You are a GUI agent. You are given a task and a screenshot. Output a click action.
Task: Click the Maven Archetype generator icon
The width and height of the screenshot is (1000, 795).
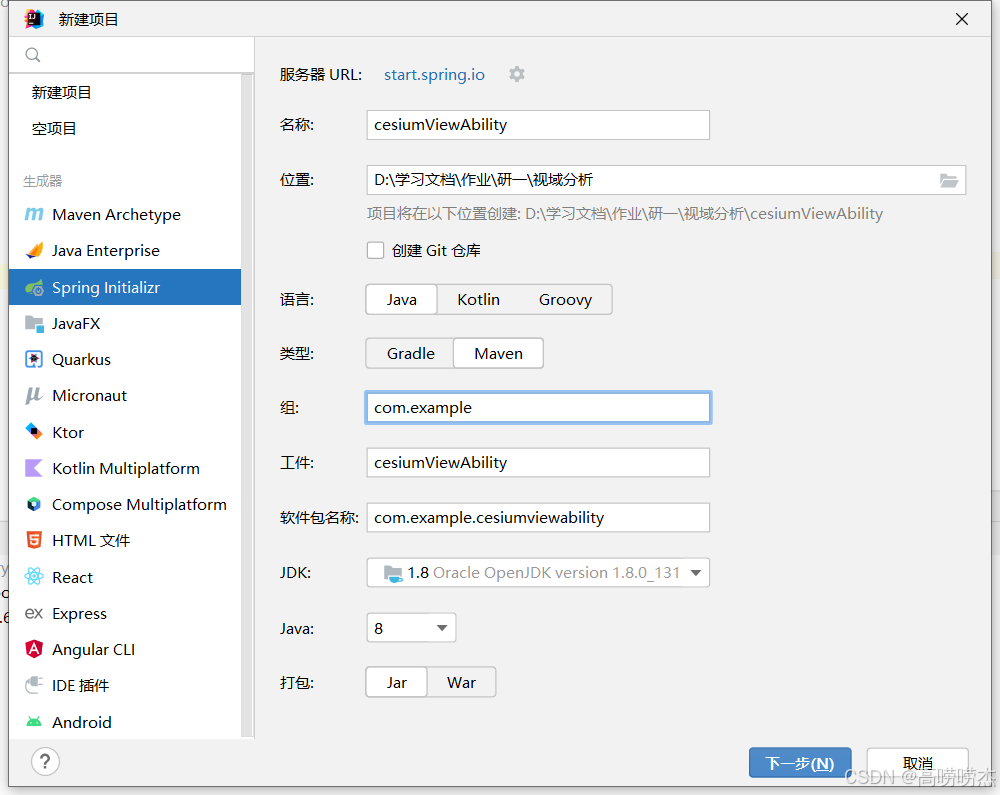pyautogui.click(x=34, y=214)
